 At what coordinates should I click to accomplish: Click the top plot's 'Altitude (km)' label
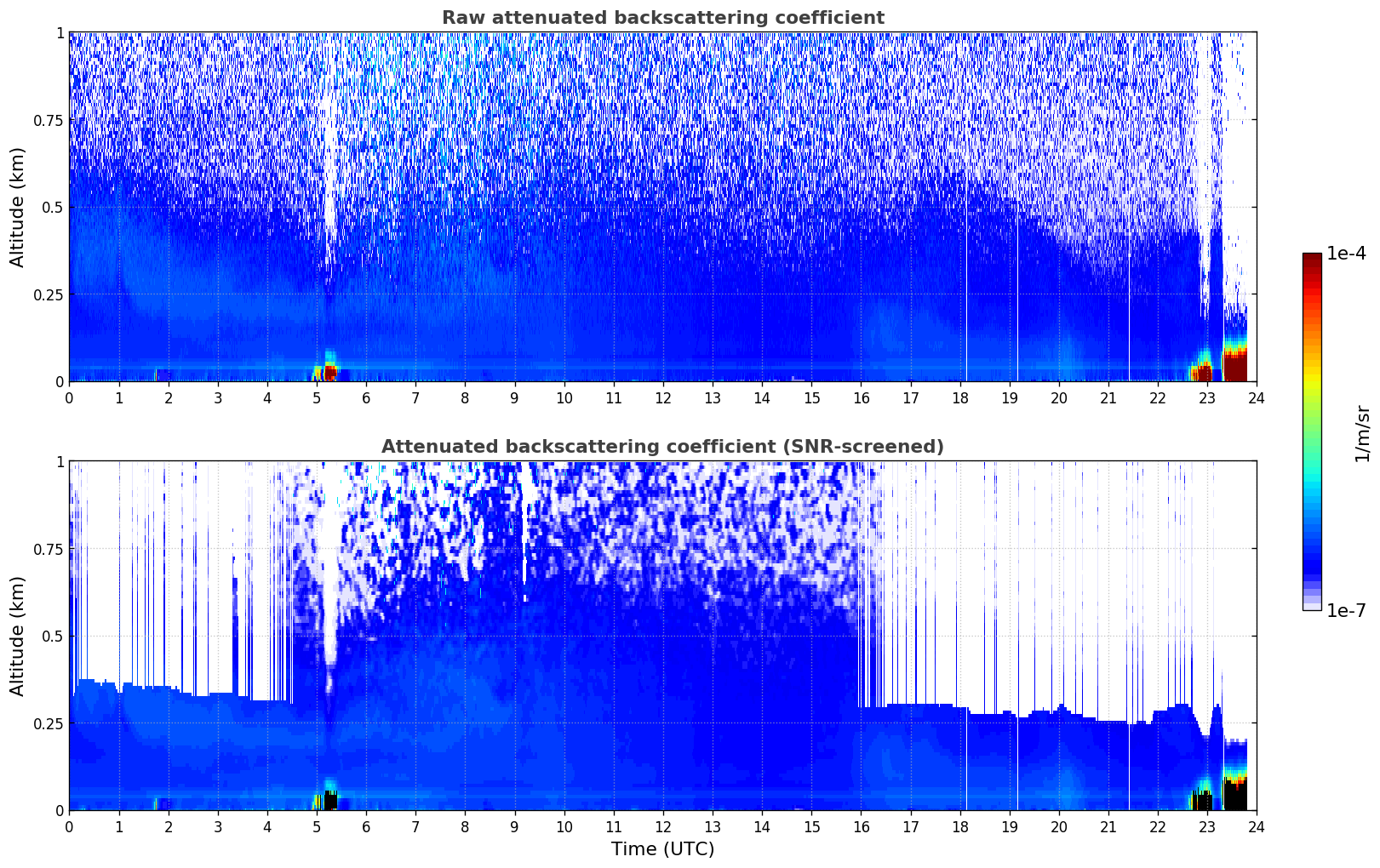[17, 207]
